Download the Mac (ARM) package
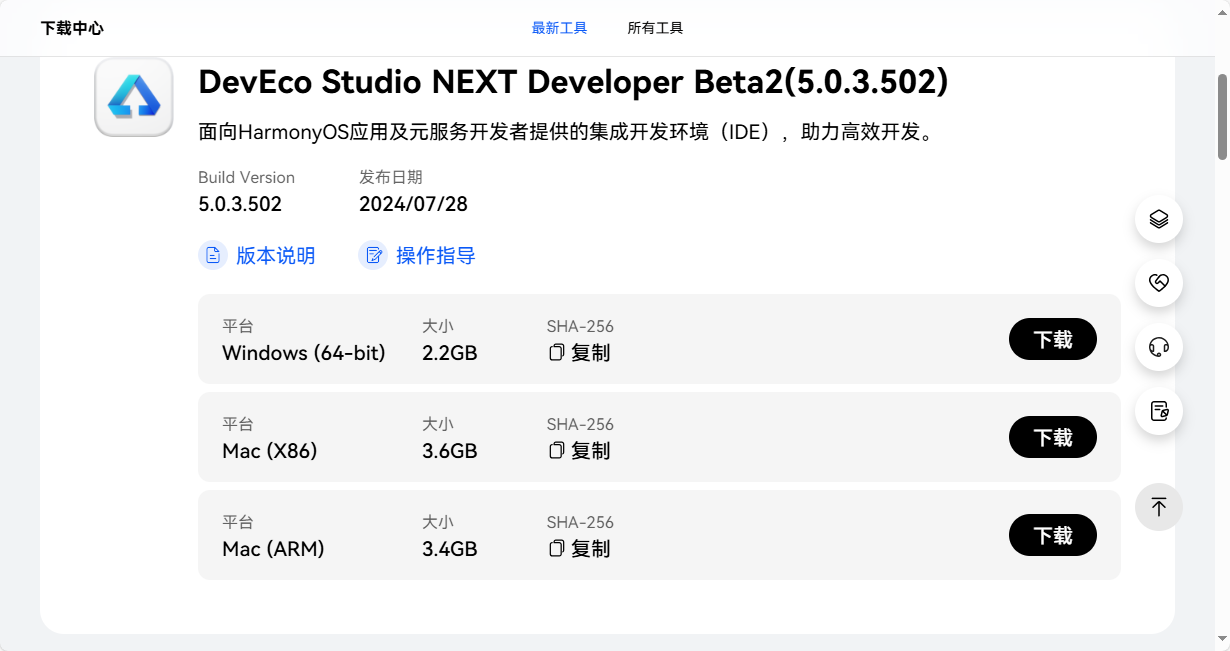Image resolution: width=1230 pixels, height=651 pixels. [1053, 535]
